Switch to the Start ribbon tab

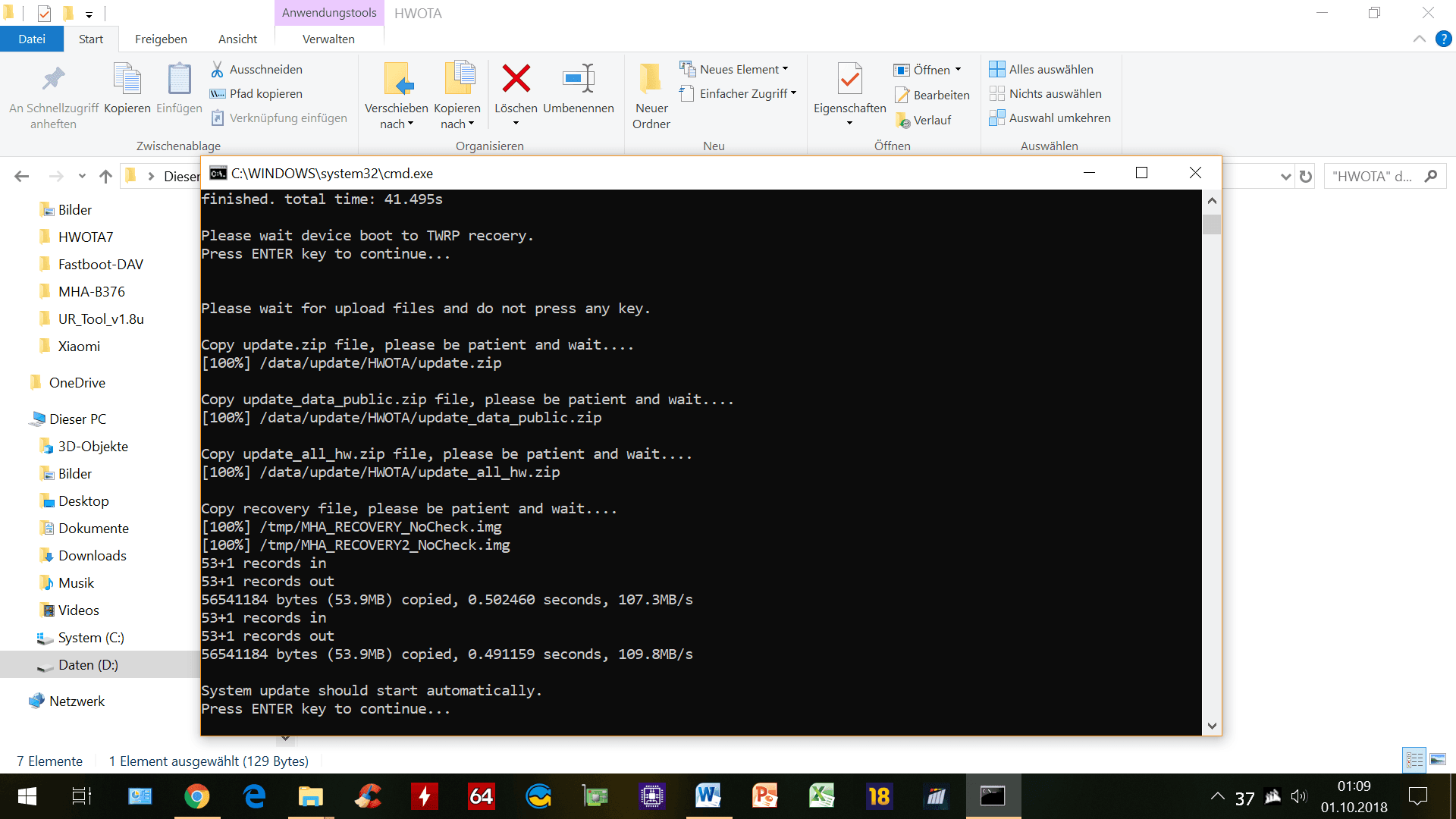point(91,39)
